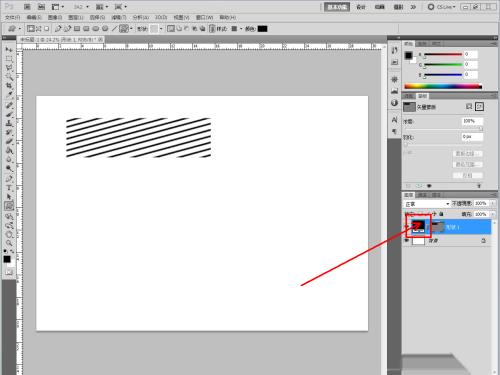
Task: Open the Window (W) menu
Action: (x=204, y=17)
